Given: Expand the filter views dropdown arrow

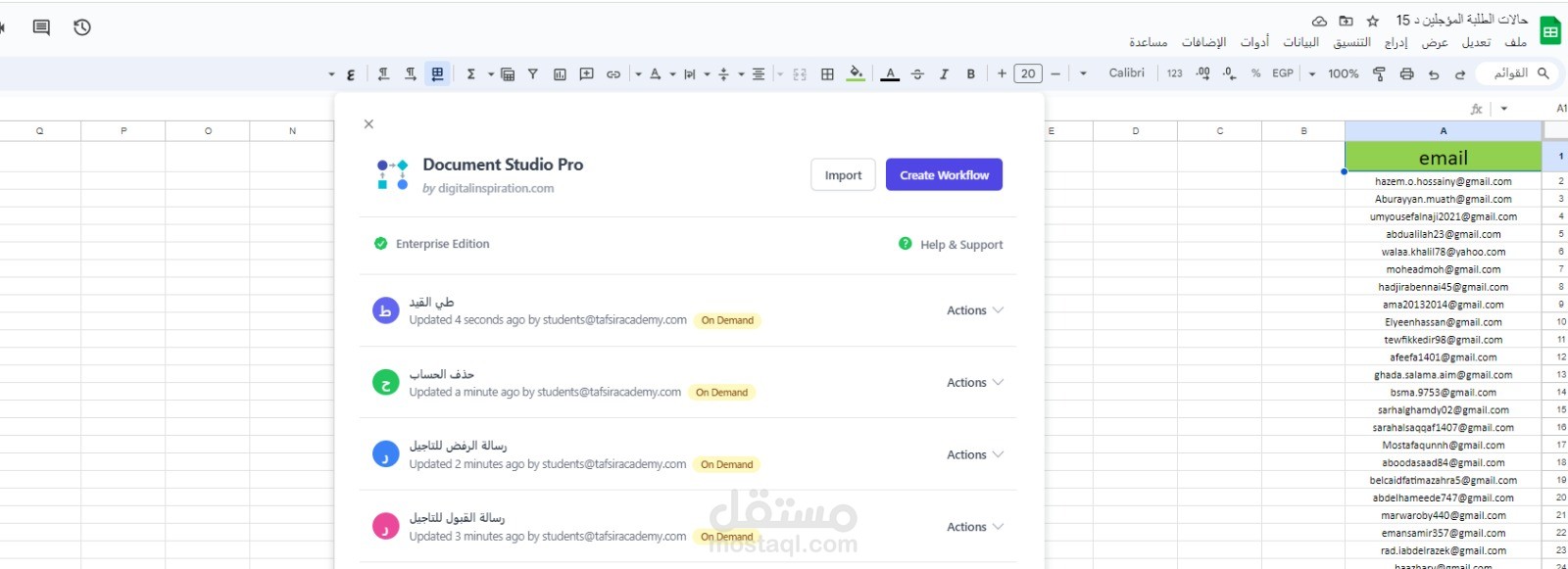Looking at the screenshot, I should 491,73.
